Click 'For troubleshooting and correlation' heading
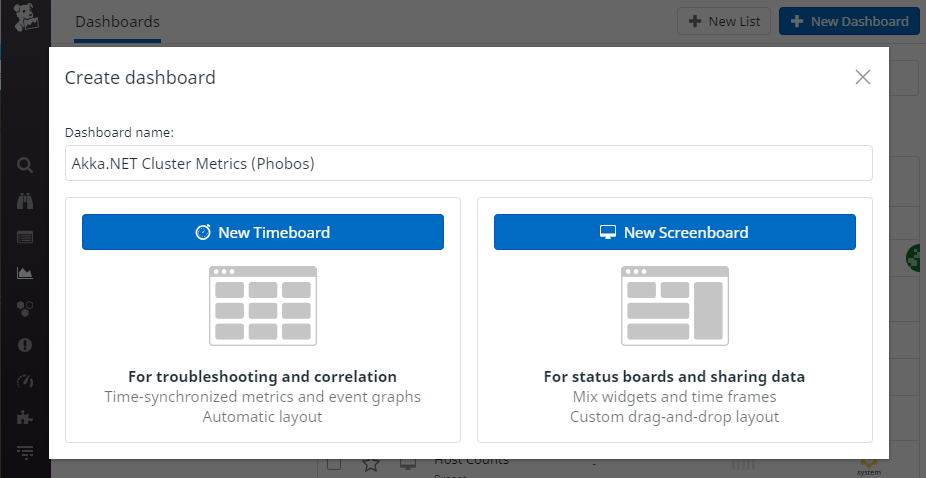The image size is (926, 478). 263,377
